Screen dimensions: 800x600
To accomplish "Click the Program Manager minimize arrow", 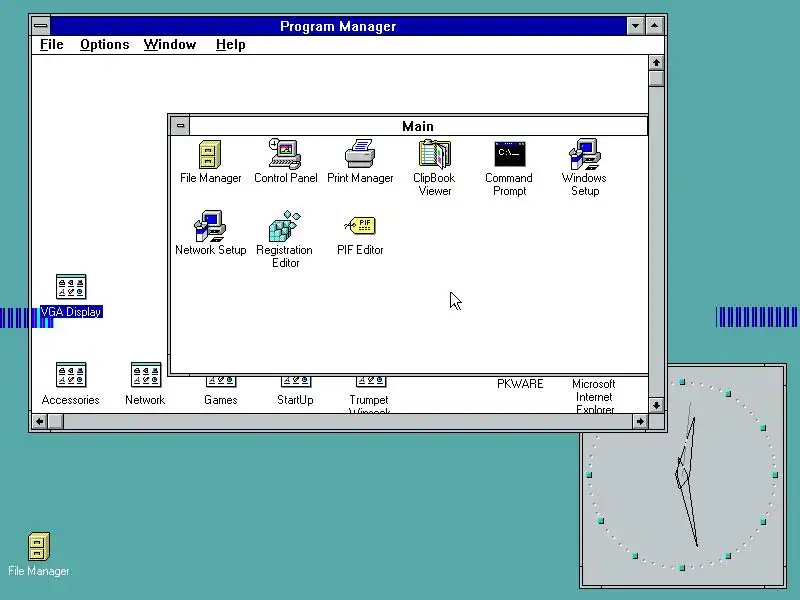I will click(x=635, y=26).
